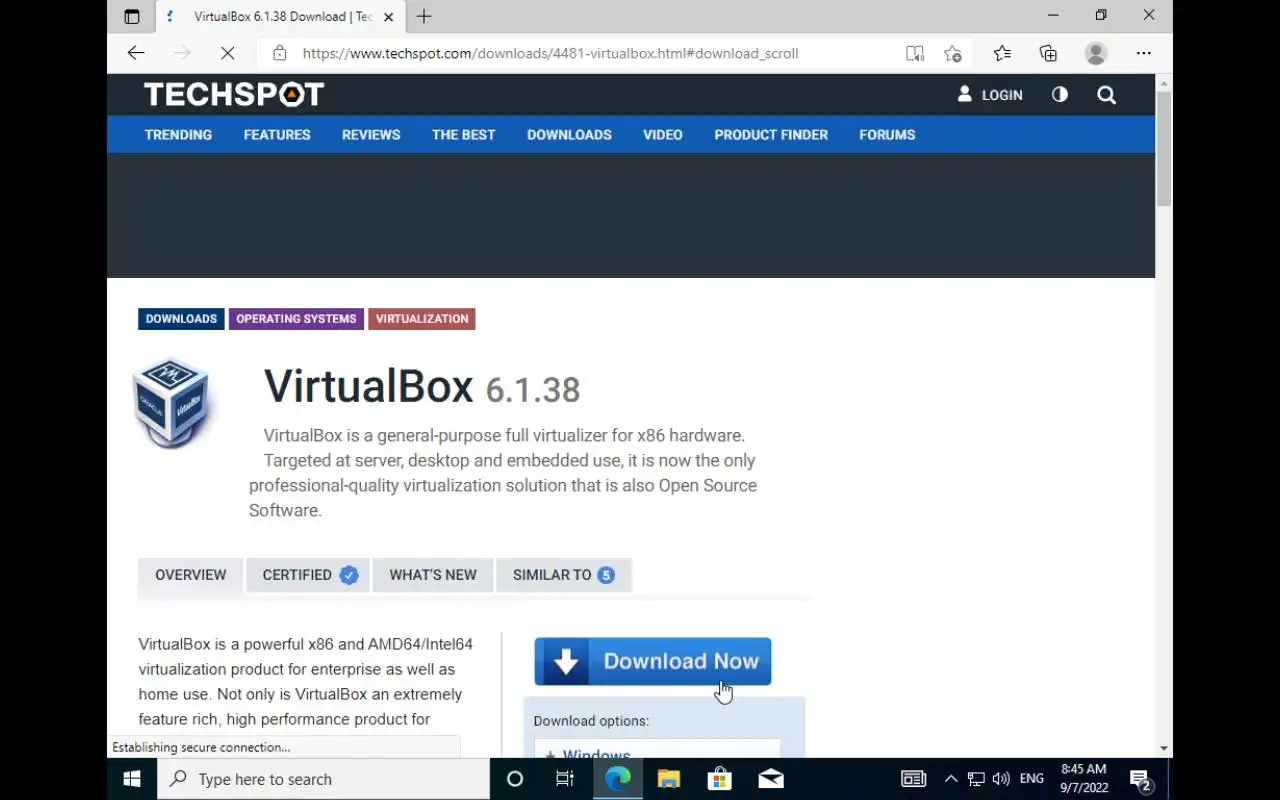This screenshot has height=800, width=1280.
Task: Click the DOWNLOADS category tag
Action: pyautogui.click(x=181, y=319)
